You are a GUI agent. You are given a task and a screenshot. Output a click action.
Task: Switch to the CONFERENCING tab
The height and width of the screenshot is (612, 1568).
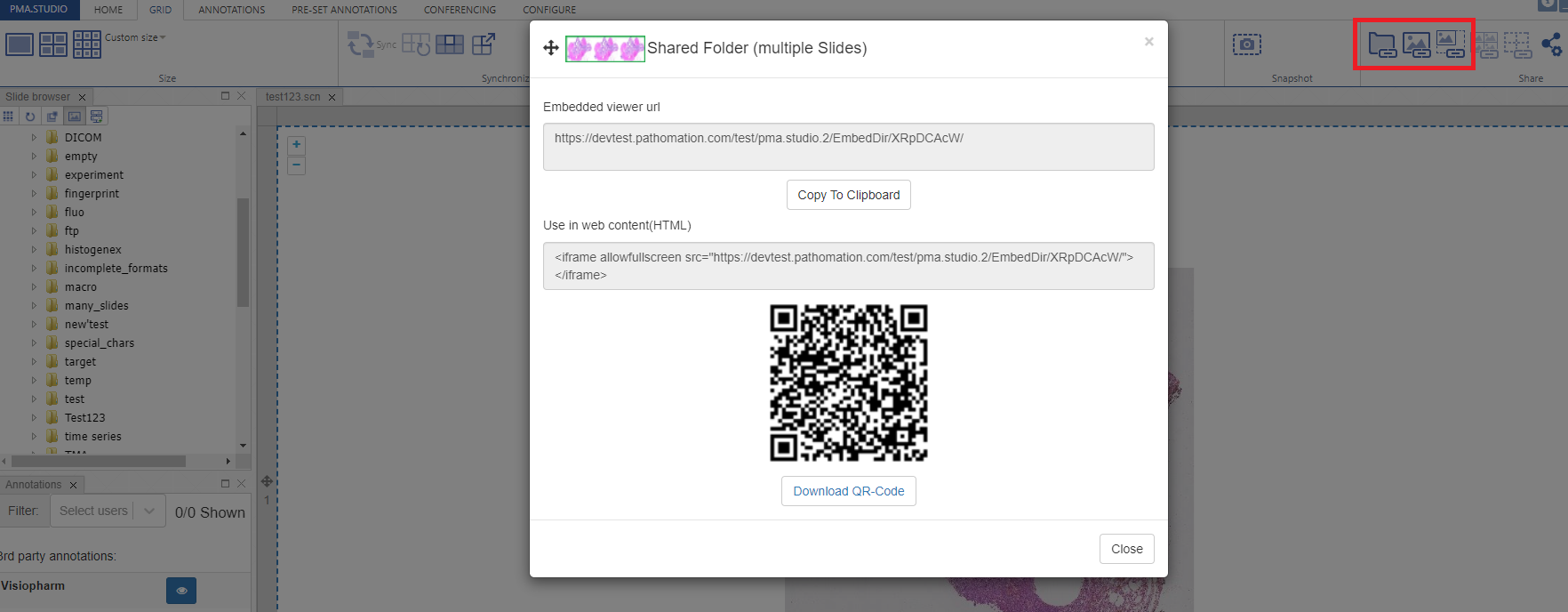pyautogui.click(x=460, y=10)
